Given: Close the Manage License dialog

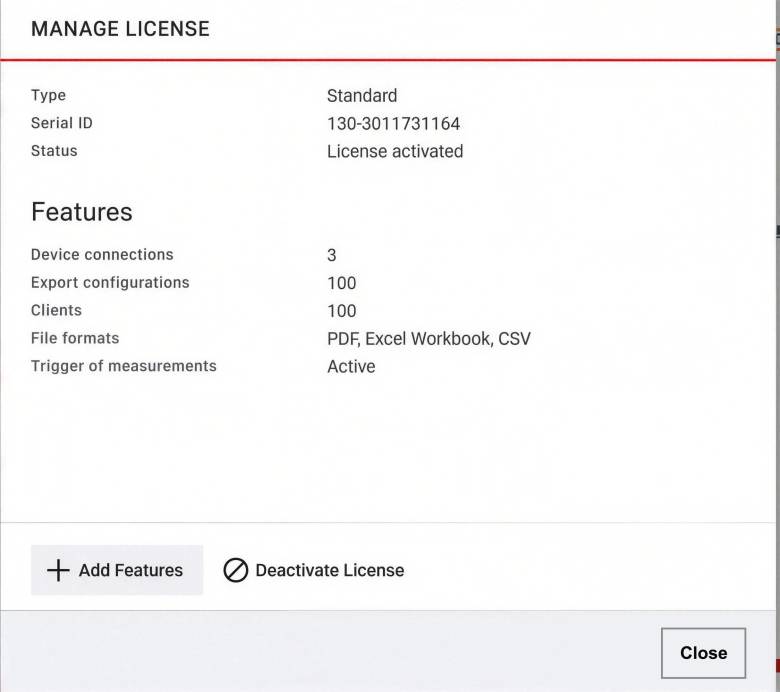Looking at the screenshot, I should pyautogui.click(x=703, y=653).
